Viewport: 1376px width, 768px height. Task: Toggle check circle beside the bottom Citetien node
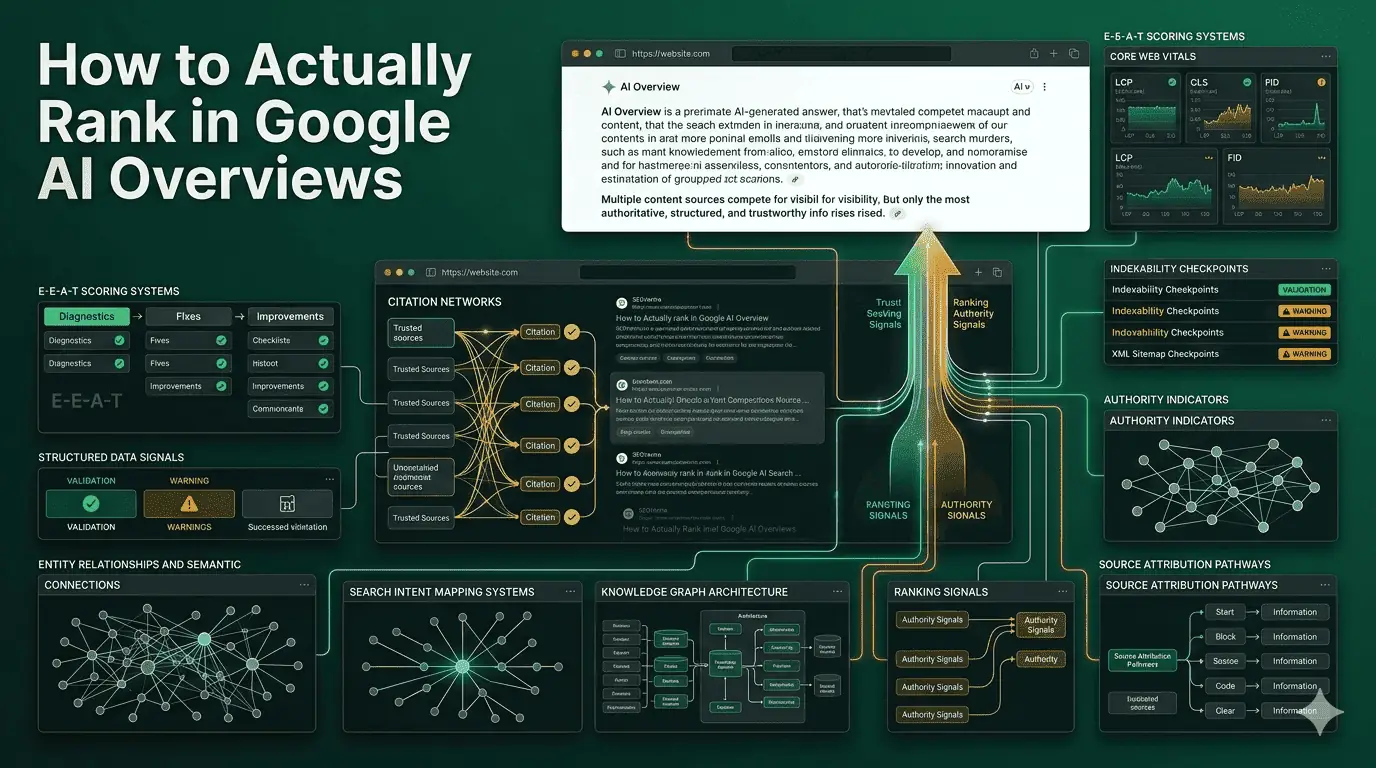(x=572, y=517)
